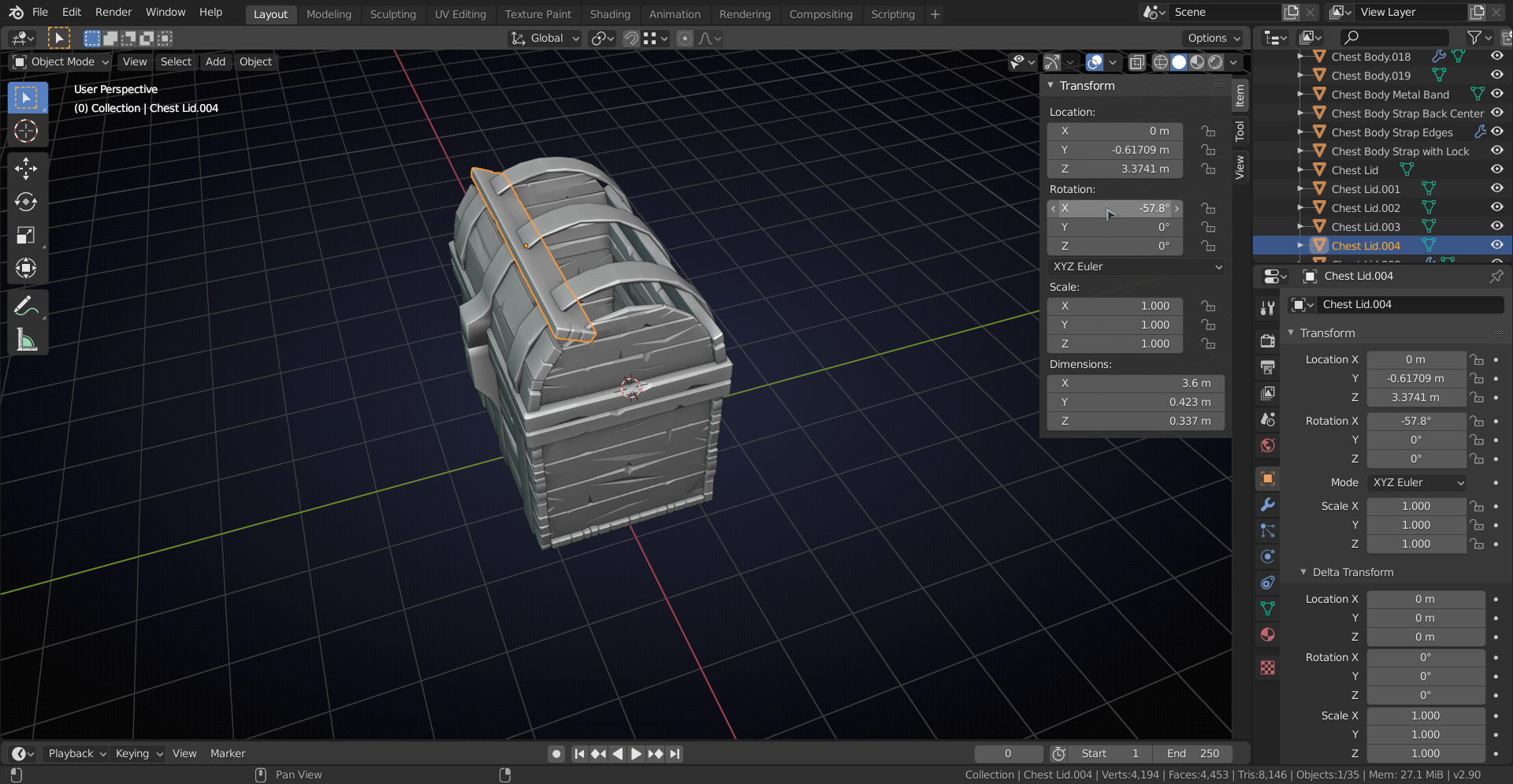Viewport: 1513px width, 784px height.
Task: Click the End frame field
Action: (1192, 753)
